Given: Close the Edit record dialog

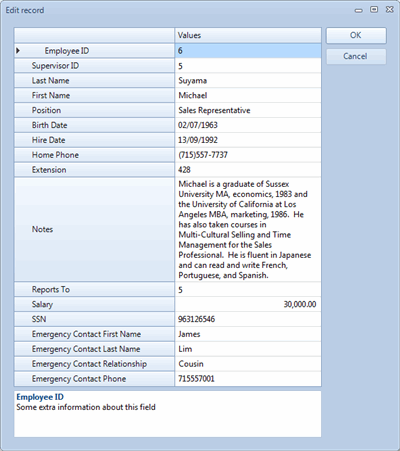Looking at the screenshot, I should click(x=390, y=10).
